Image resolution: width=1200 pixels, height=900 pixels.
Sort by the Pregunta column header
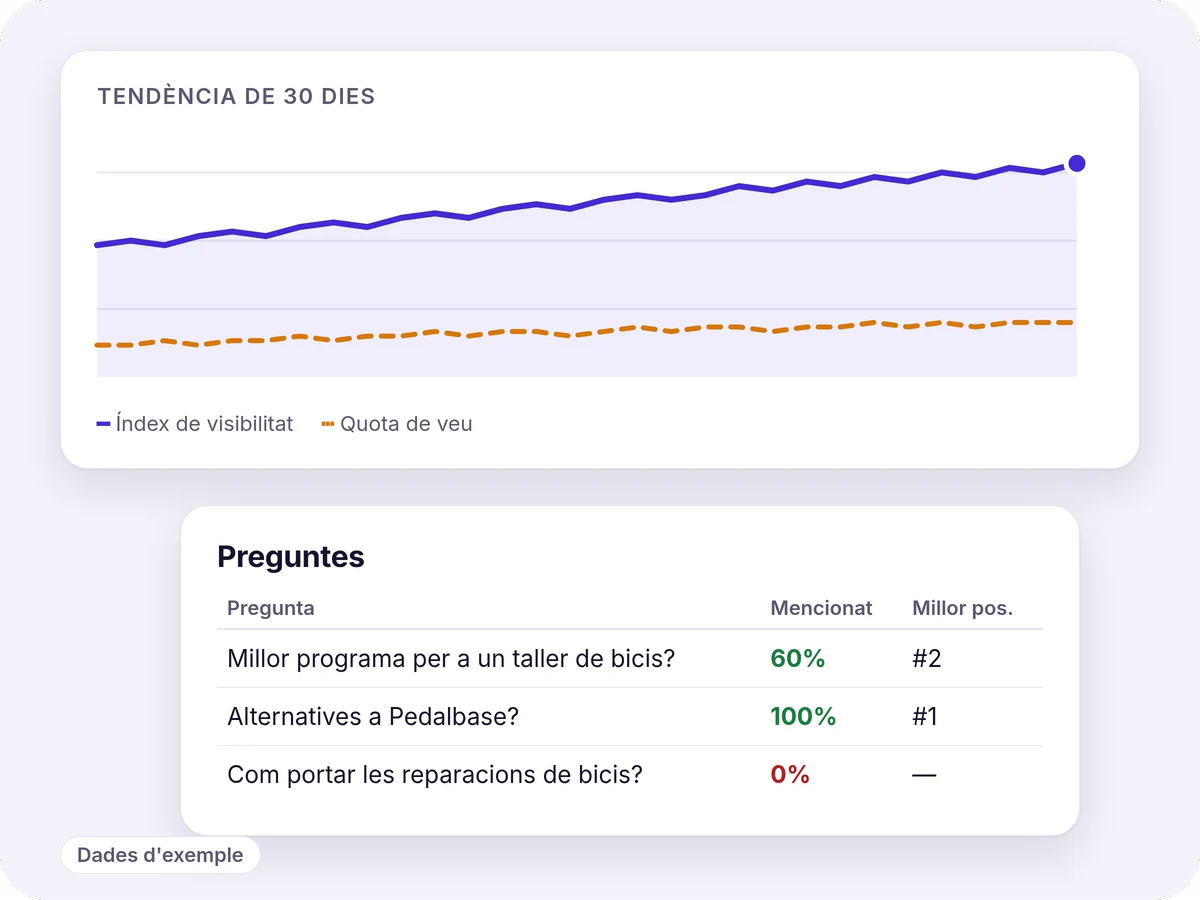[271, 608]
